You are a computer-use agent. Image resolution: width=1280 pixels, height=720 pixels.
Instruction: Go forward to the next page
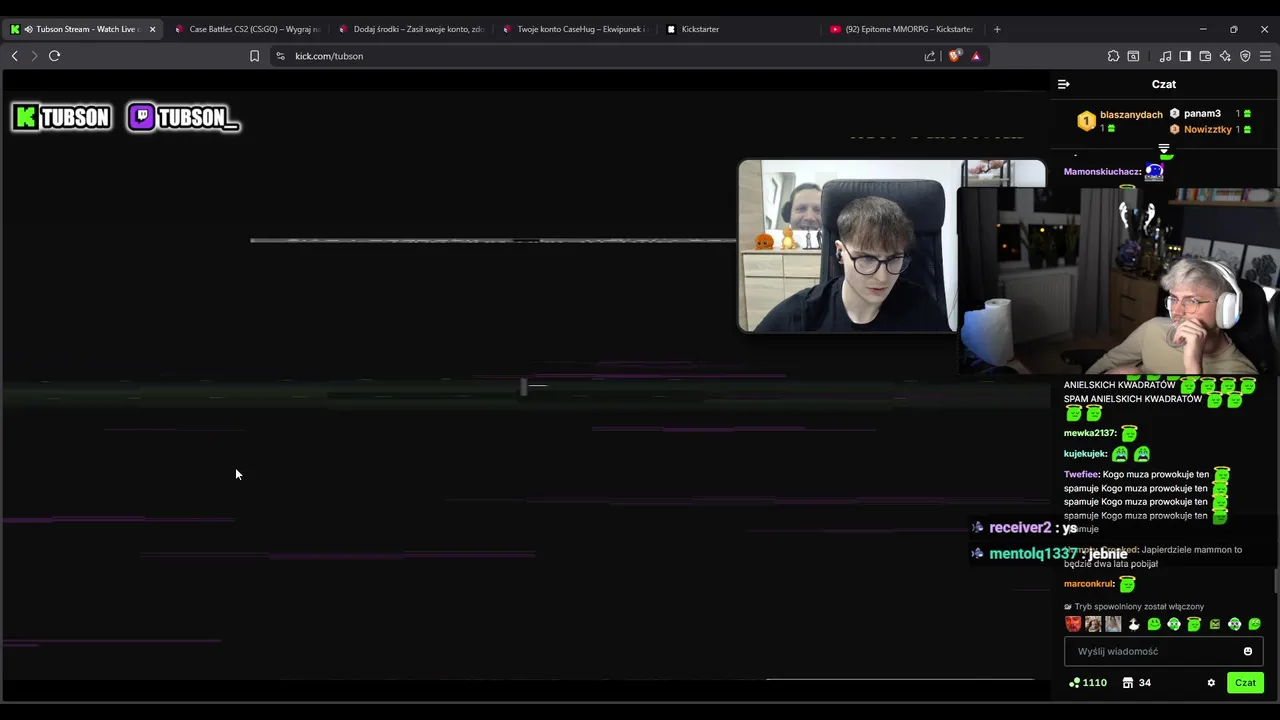coord(34,56)
